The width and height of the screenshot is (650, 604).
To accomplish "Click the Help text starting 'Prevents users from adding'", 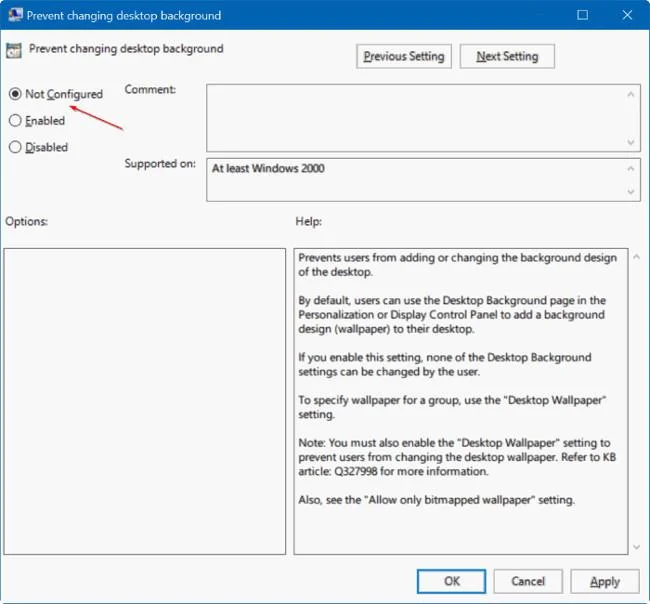I will (457, 265).
